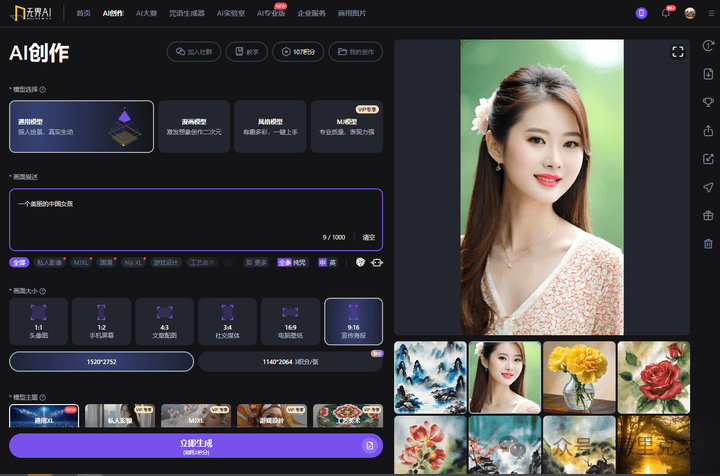Image resolution: width=720 pixels, height=476 pixels.
Task: Expand the 更多 tag filter list
Action: click(x=256, y=262)
